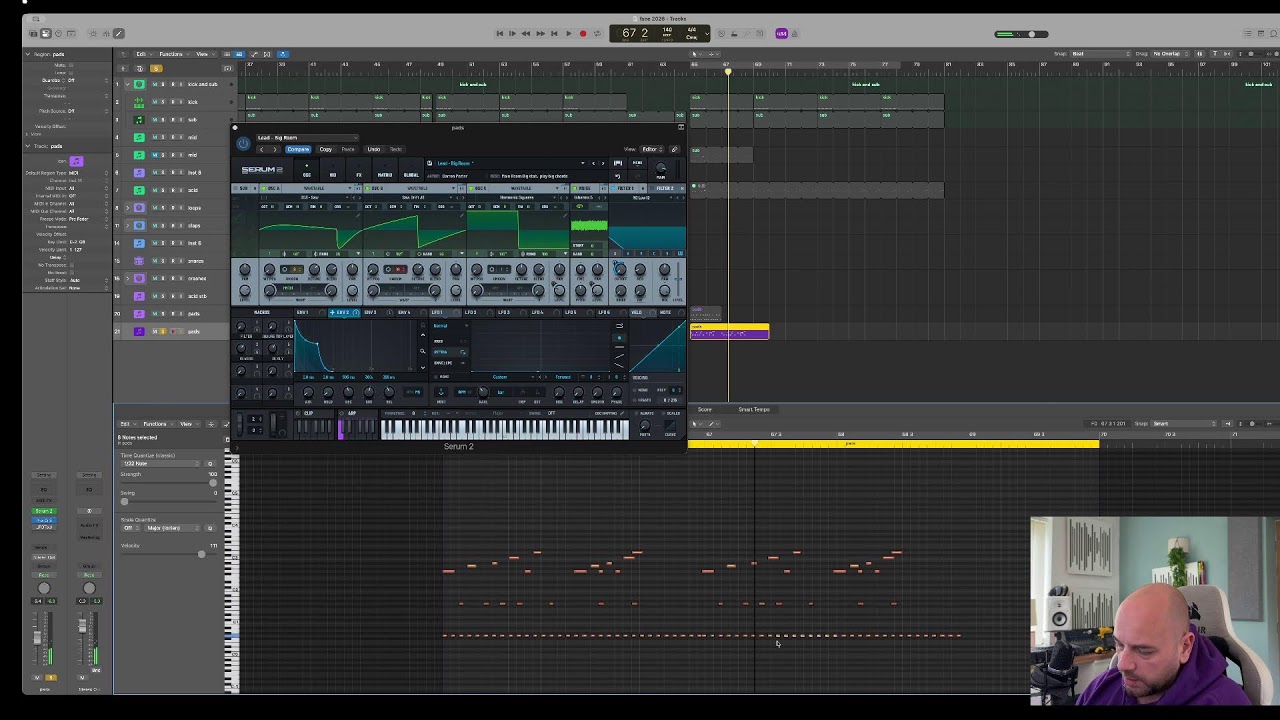
Task: Open the LFO Custom shape dropdown
Action: [x=500, y=377]
